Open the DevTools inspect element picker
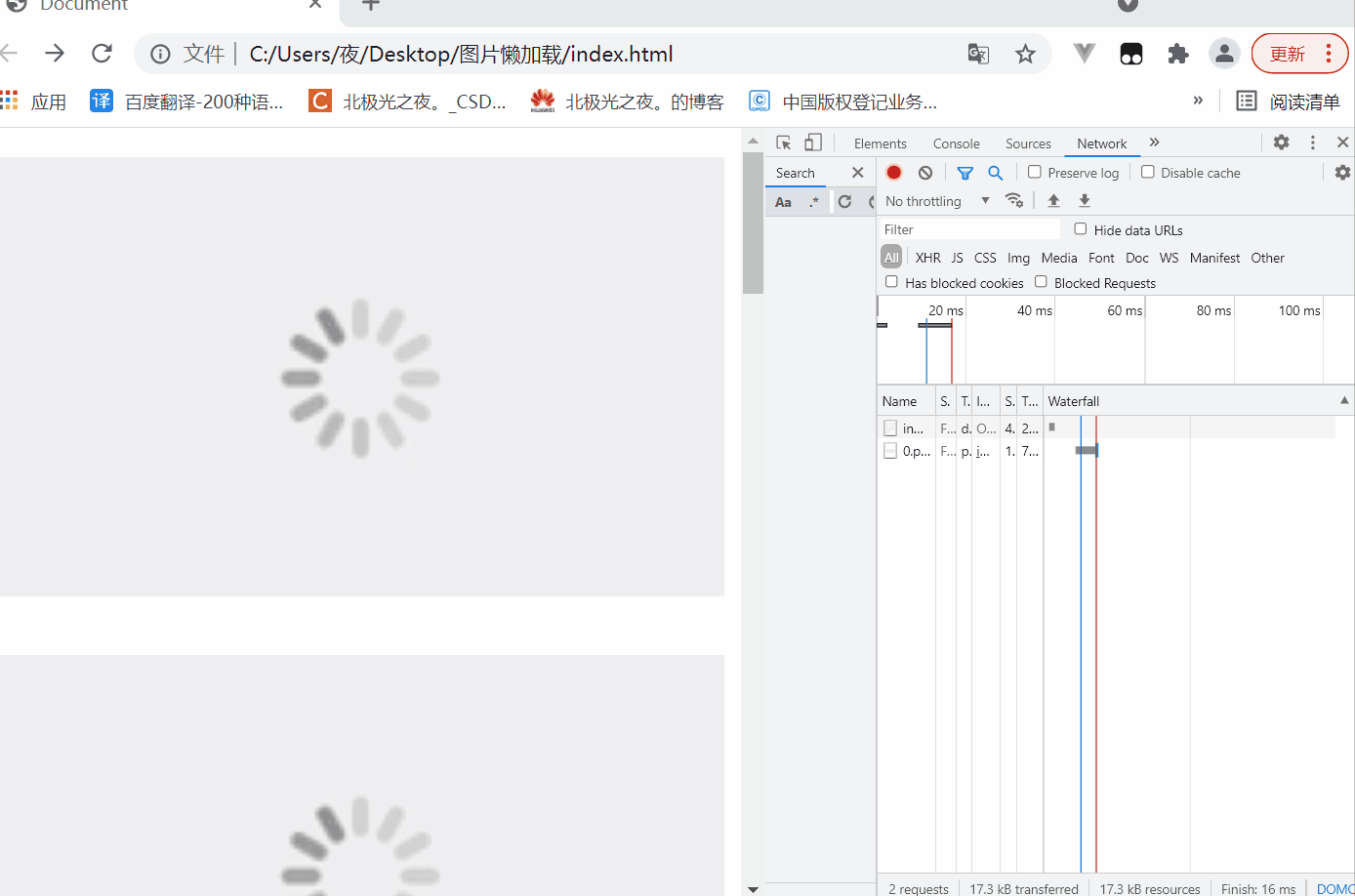Viewport: 1355px width, 896px height. pyautogui.click(x=783, y=143)
